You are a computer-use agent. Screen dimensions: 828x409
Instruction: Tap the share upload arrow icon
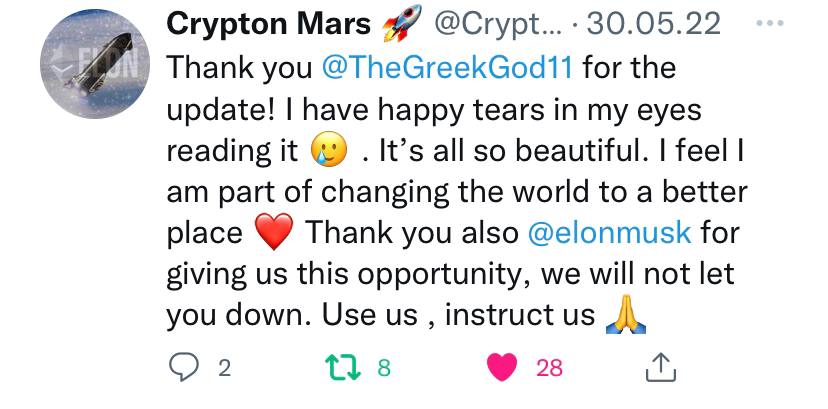click(661, 367)
